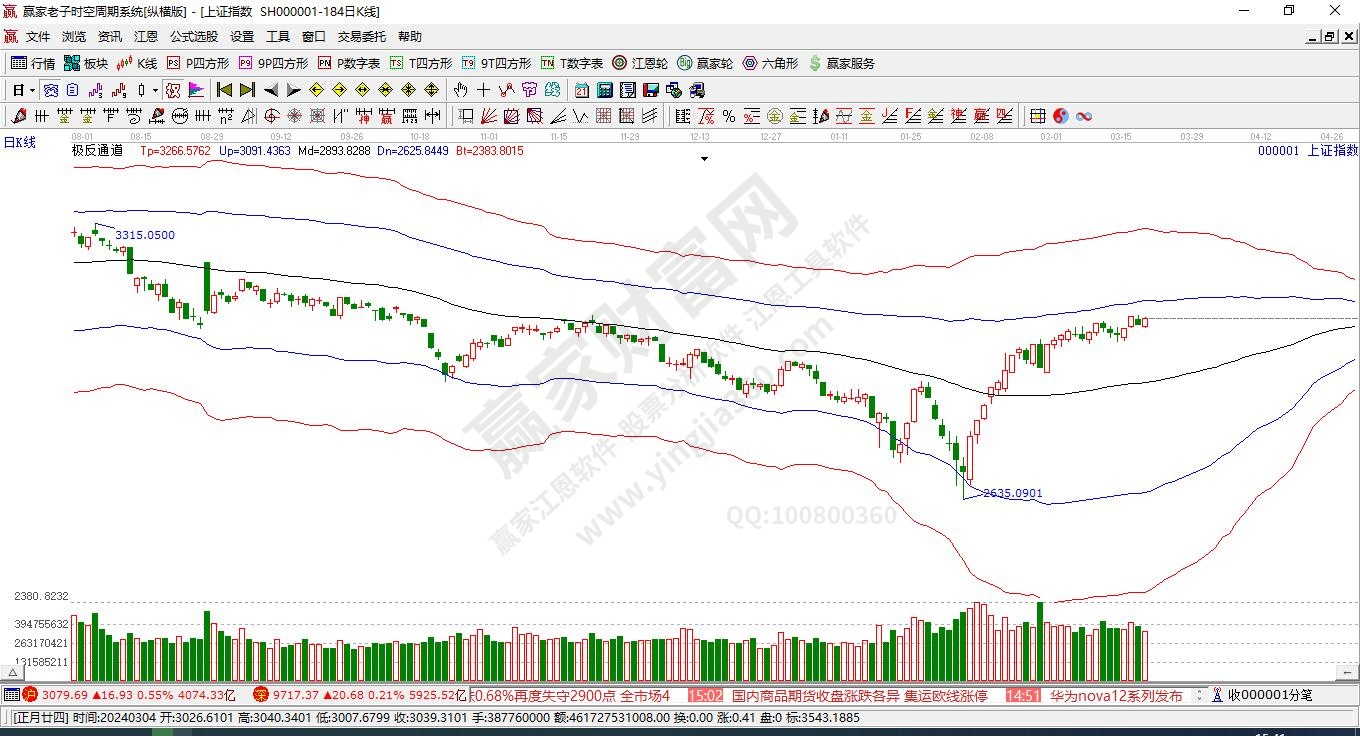Jump to first bar with skip-to-start icon

point(224,90)
